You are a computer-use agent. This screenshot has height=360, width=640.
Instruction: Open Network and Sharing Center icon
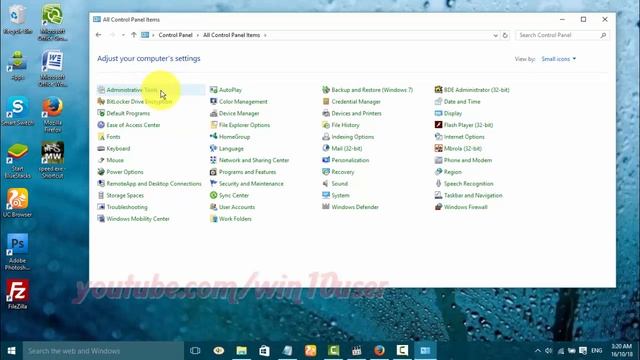click(x=213, y=160)
